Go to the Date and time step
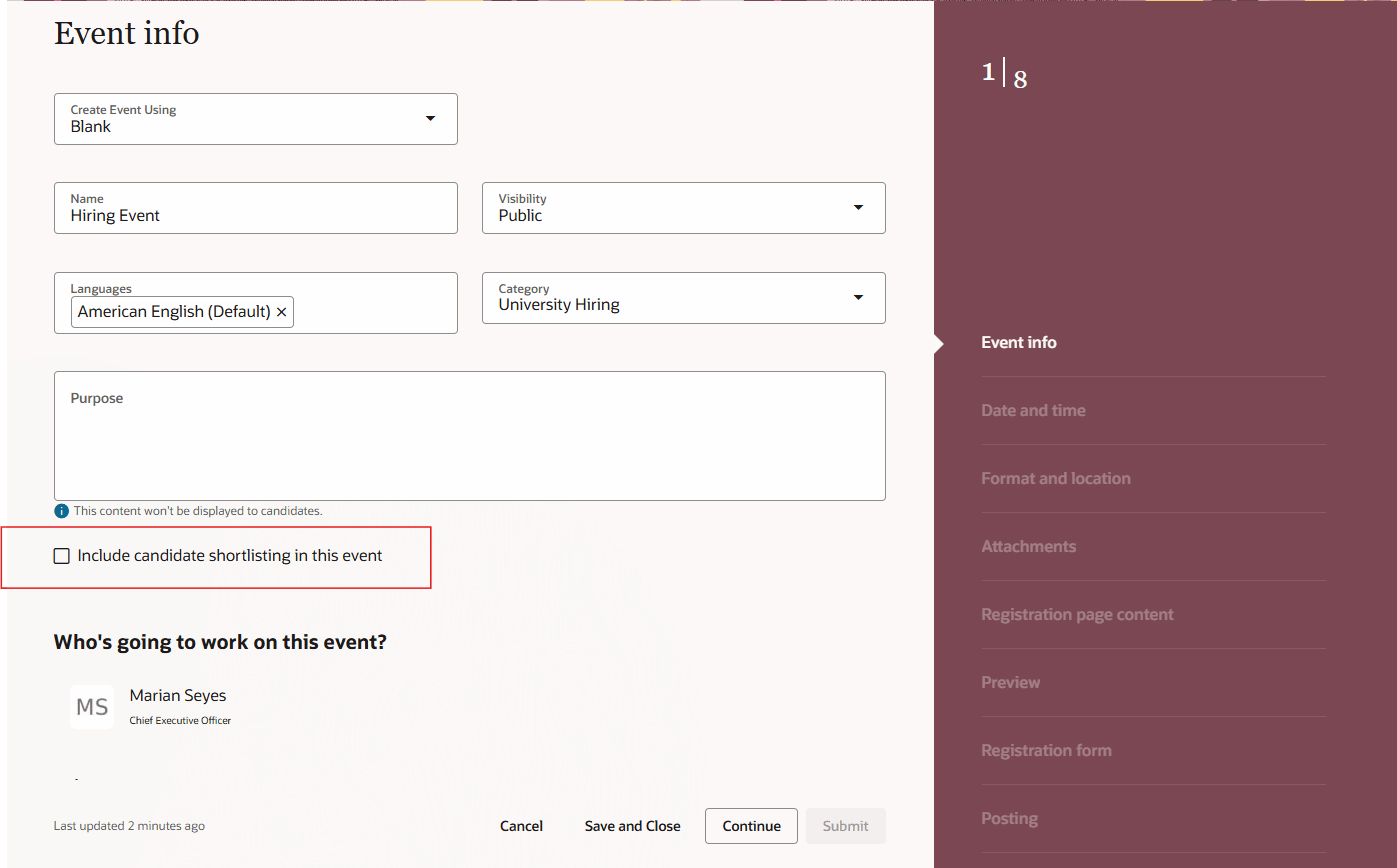 1033,410
